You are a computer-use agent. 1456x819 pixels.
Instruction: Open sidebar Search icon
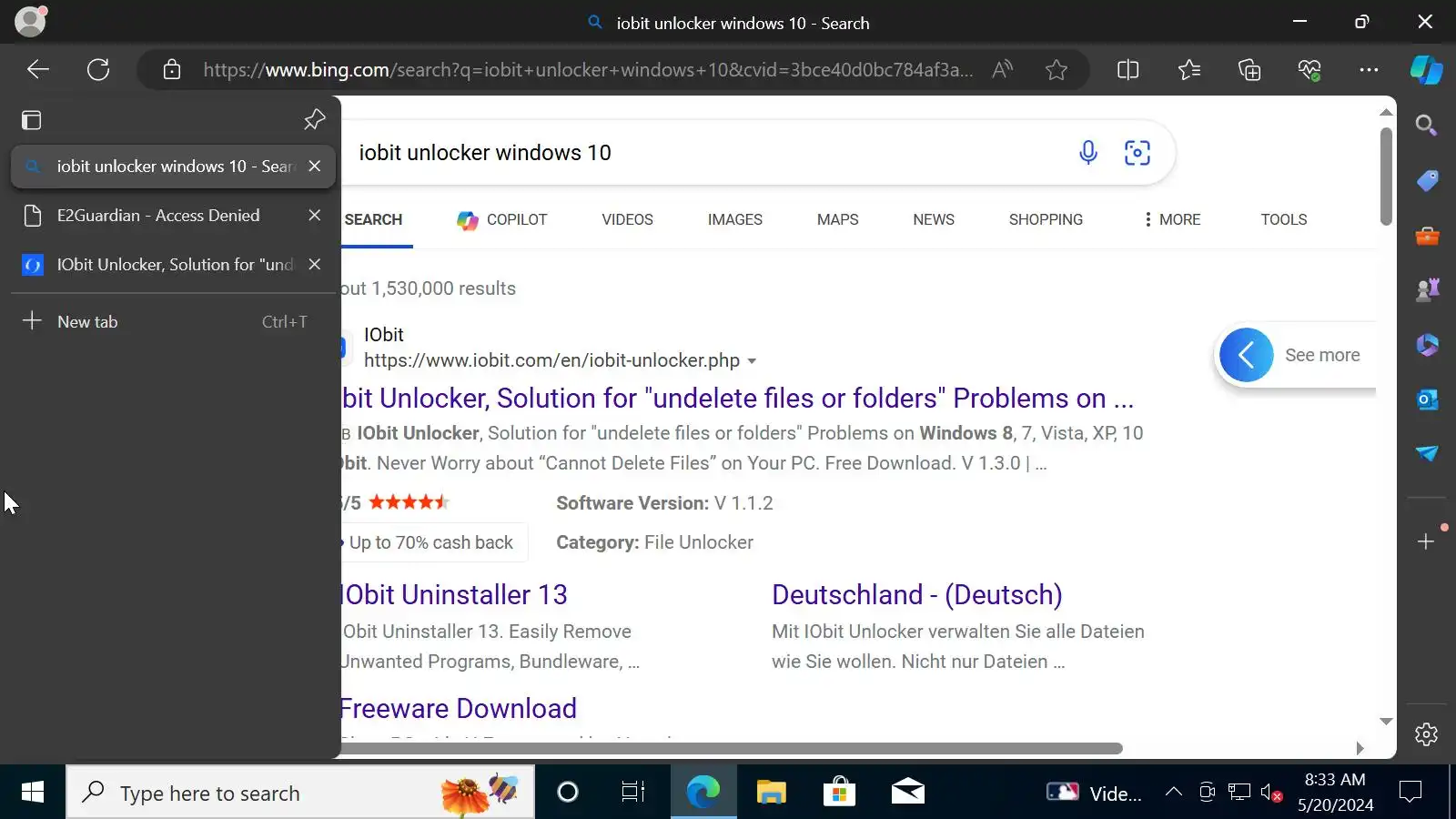(1426, 125)
